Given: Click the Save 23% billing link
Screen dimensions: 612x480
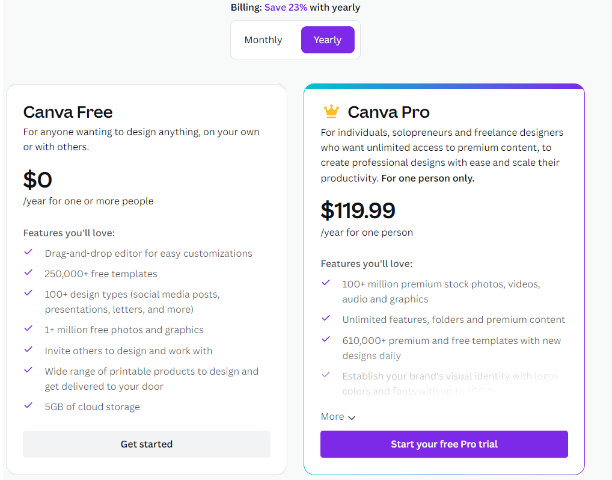Looking at the screenshot, I should (286, 7).
